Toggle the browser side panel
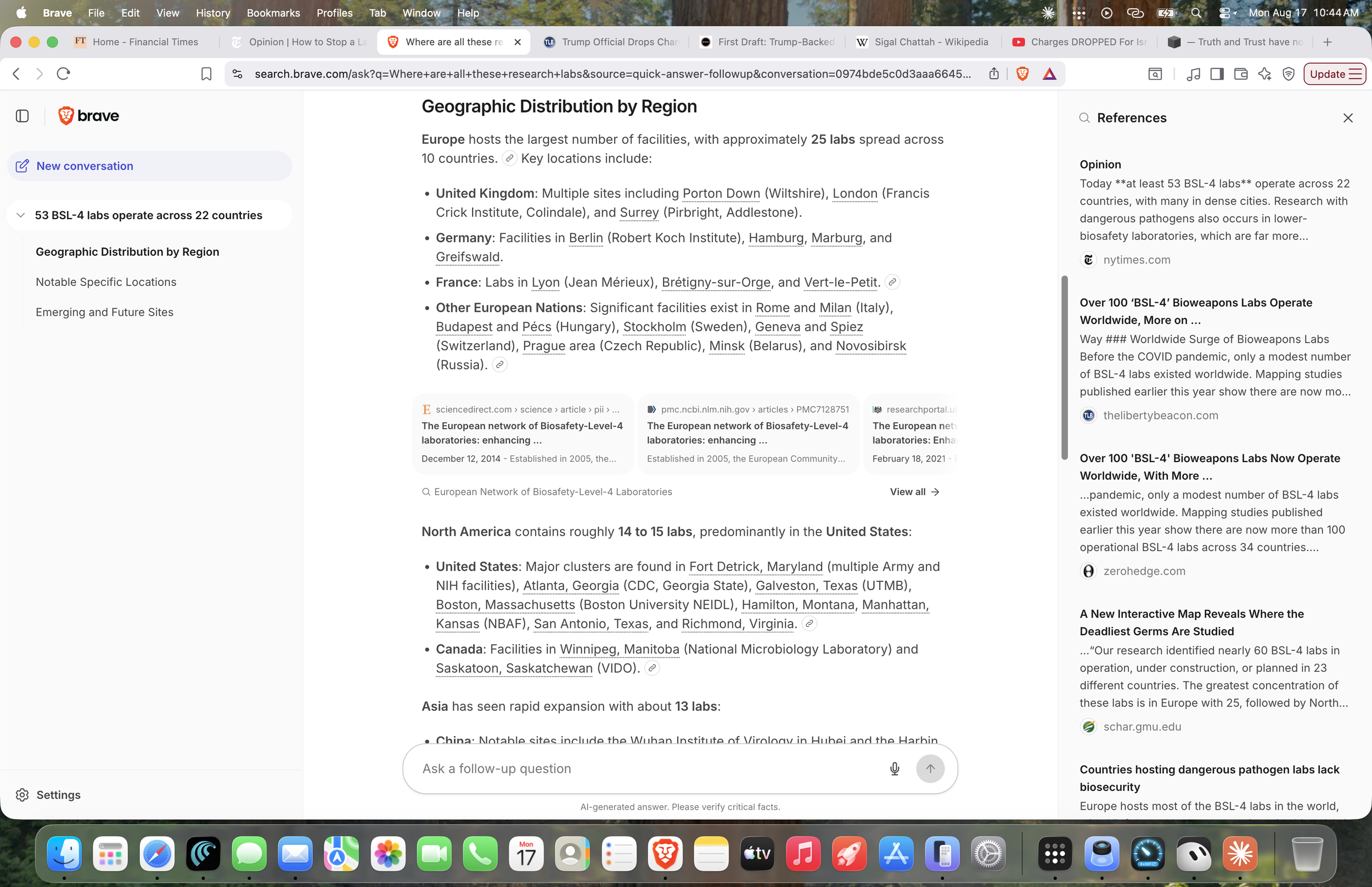 click(1217, 74)
